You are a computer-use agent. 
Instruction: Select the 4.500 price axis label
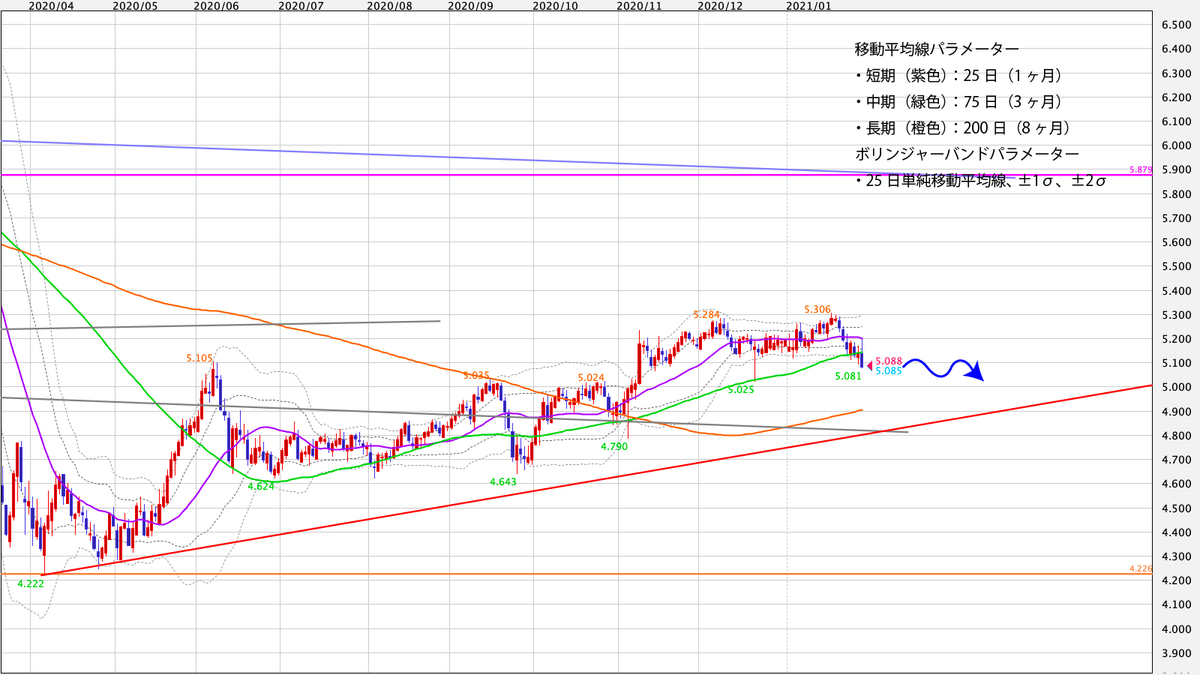[1177, 508]
